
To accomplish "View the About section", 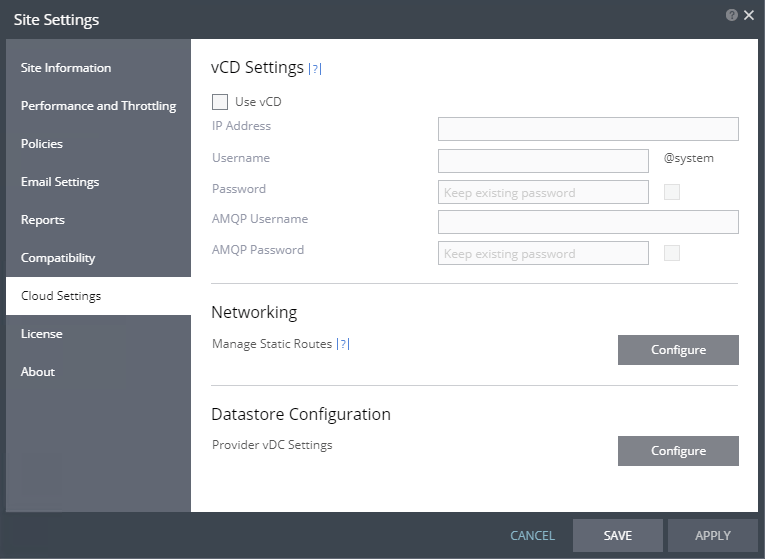I will point(98,372).
